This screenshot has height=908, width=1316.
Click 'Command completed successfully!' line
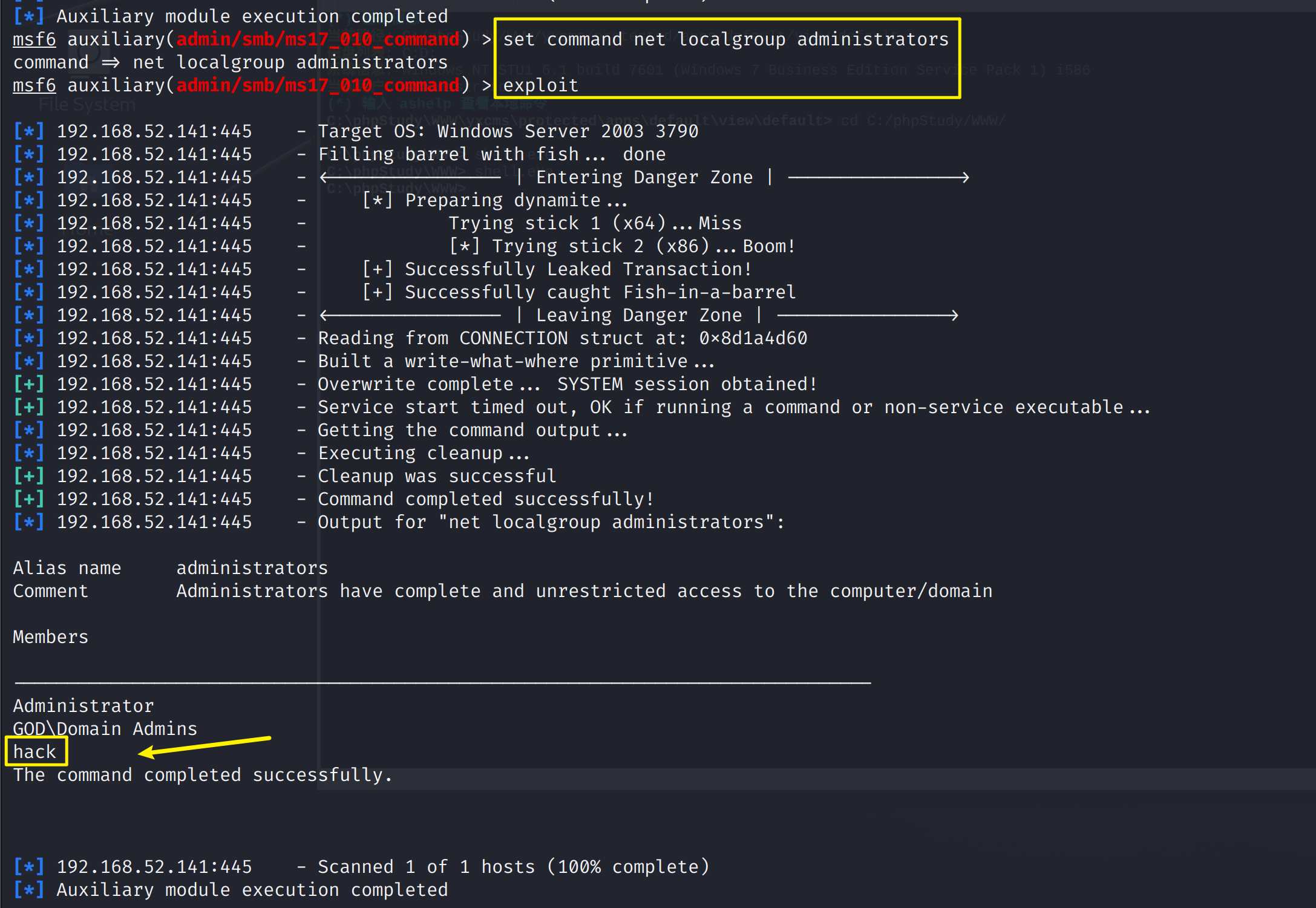(x=486, y=499)
